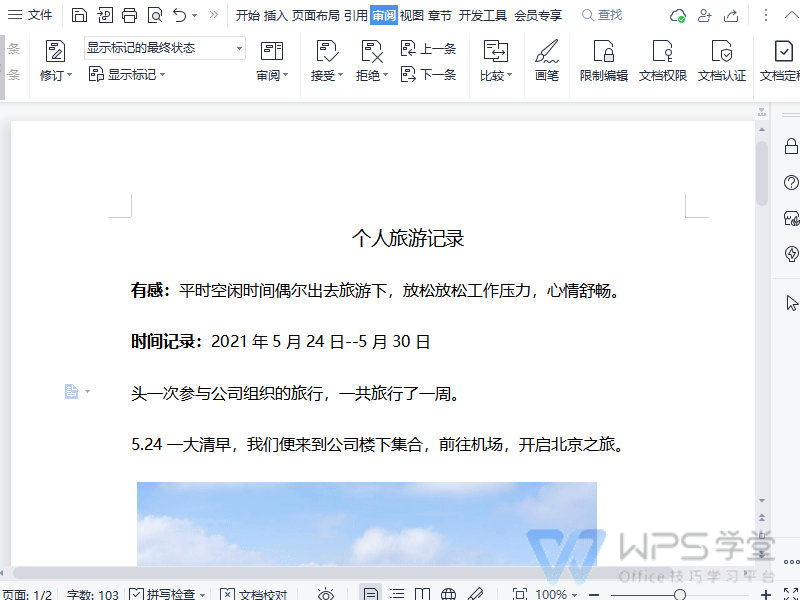Click the Export to PDF icon
Viewport: 800px width, 600px height.
pyautogui.click(x=105, y=15)
